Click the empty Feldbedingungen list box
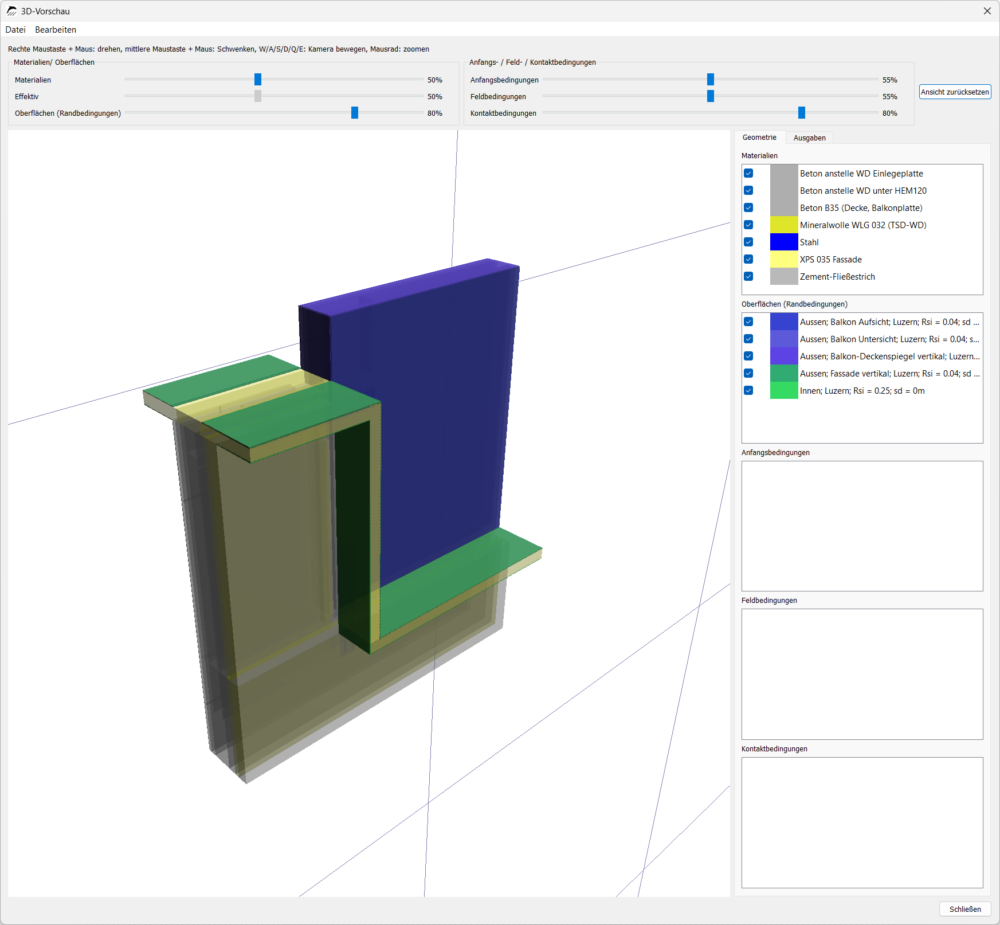The width and height of the screenshot is (1000, 925). click(862, 674)
